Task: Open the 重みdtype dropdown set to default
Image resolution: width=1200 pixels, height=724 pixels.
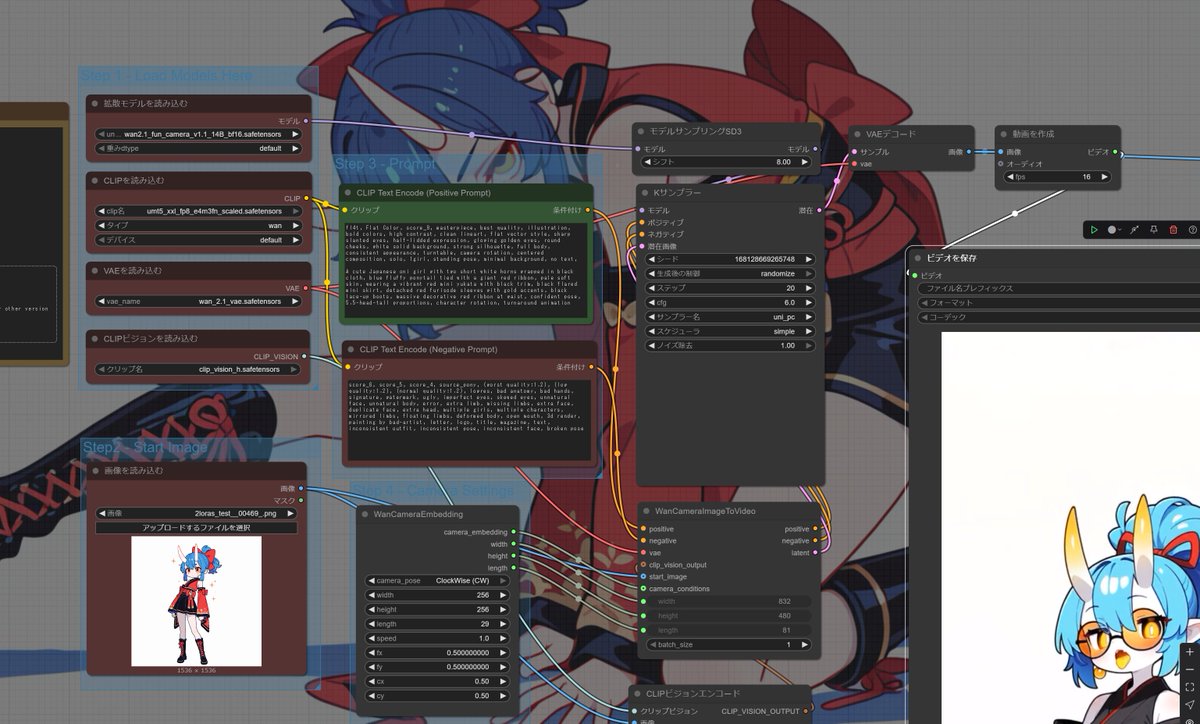Action: [x=198, y=148]
